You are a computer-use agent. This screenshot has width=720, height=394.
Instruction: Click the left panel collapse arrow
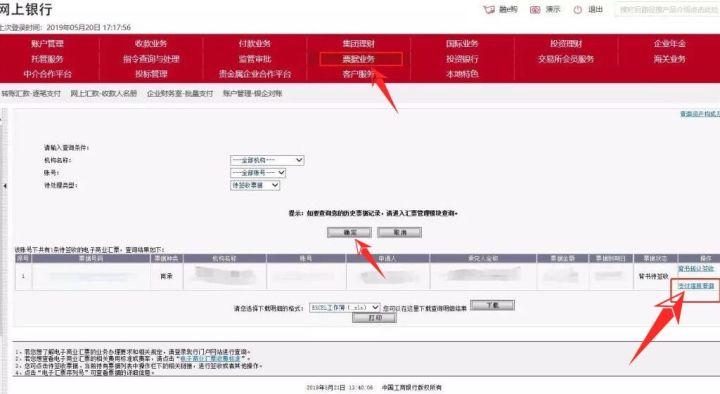pyautogui.click(x=5, y=186)
